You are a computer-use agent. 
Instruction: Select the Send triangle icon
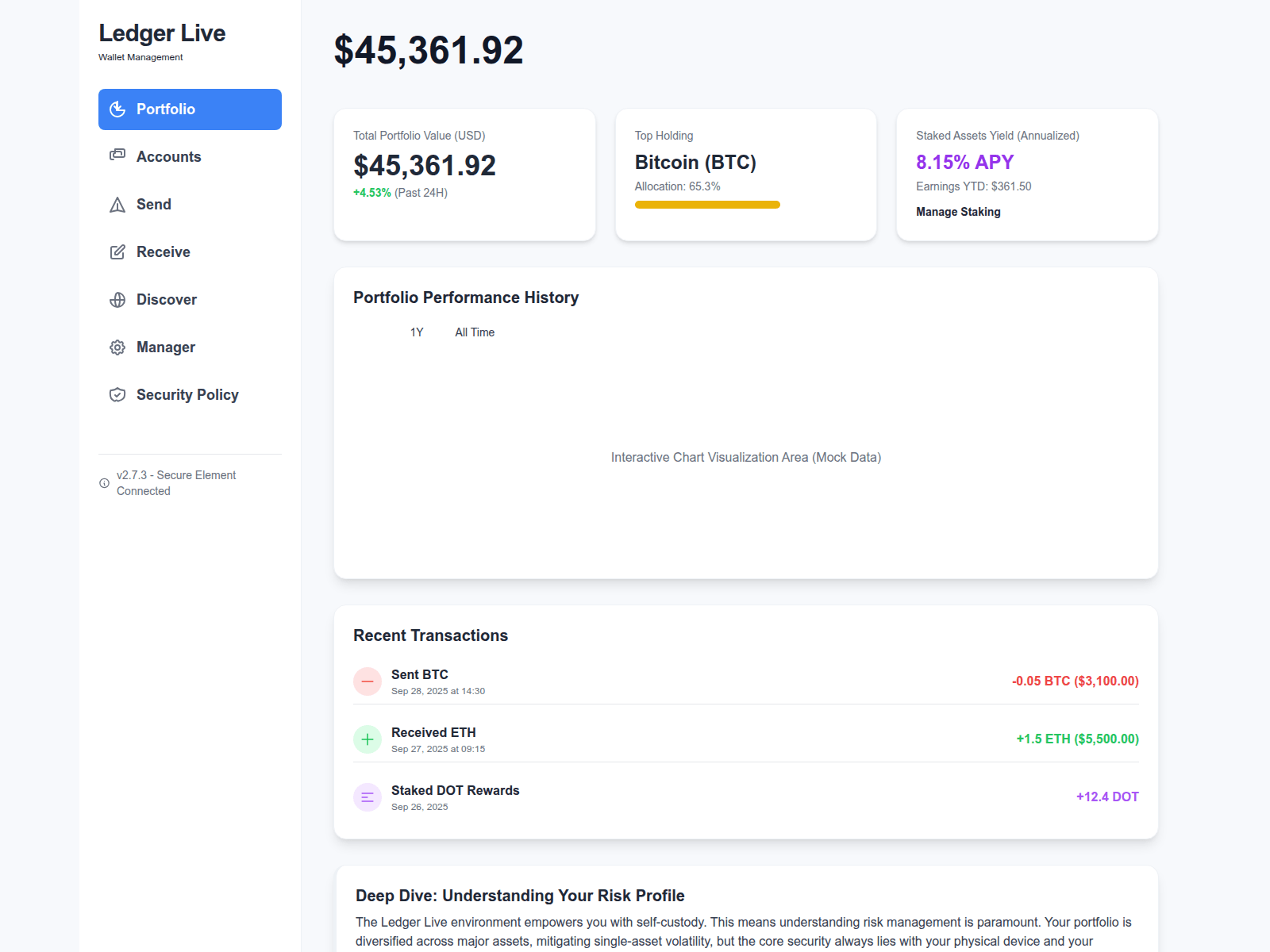[117, 205]
